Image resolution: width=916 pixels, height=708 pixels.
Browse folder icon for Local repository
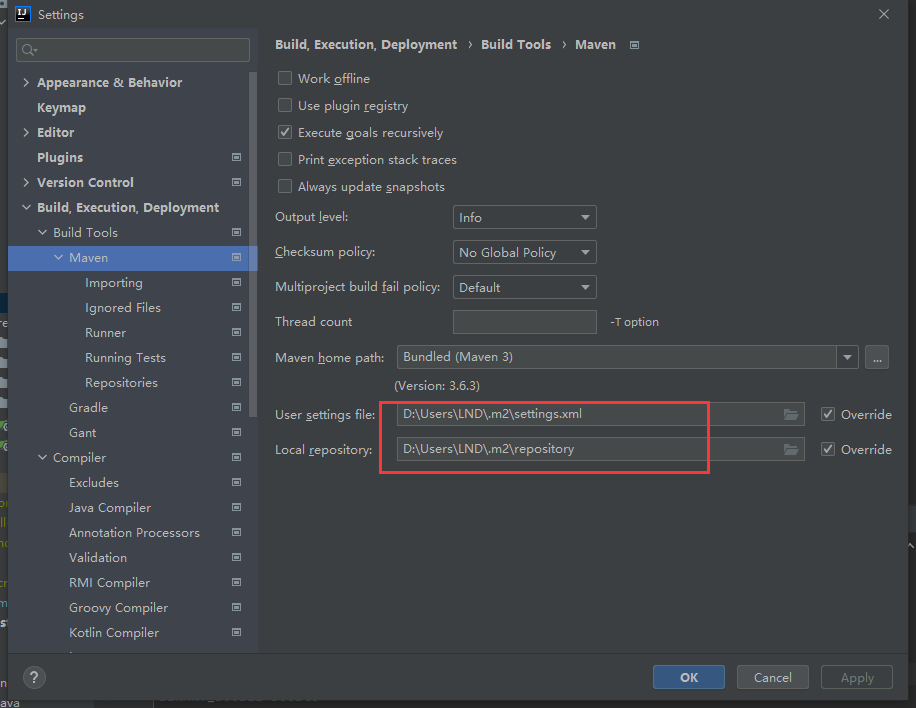click(x=791, y=449)
